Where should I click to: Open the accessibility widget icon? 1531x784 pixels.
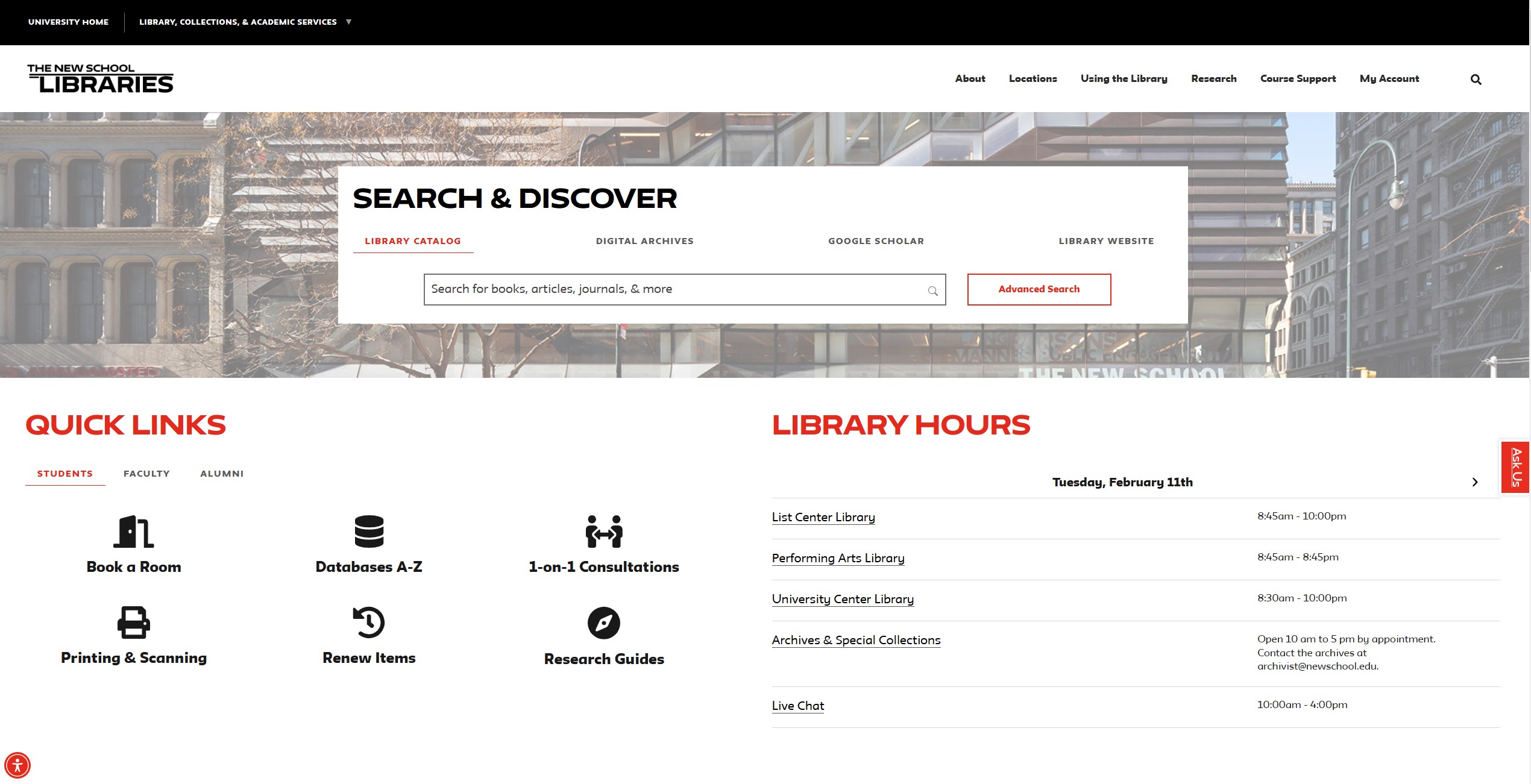17,765
